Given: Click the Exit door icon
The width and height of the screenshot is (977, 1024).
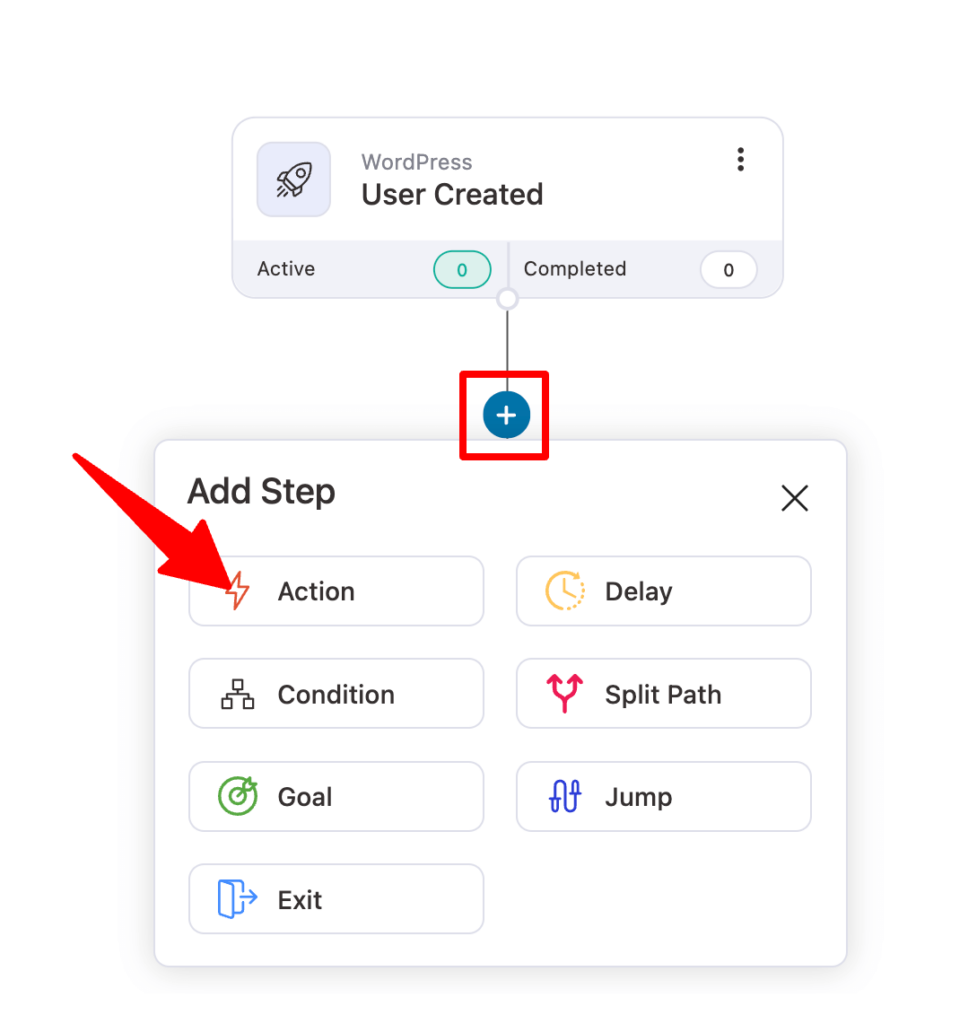Looking at the screenshot, I should (237, 899).
